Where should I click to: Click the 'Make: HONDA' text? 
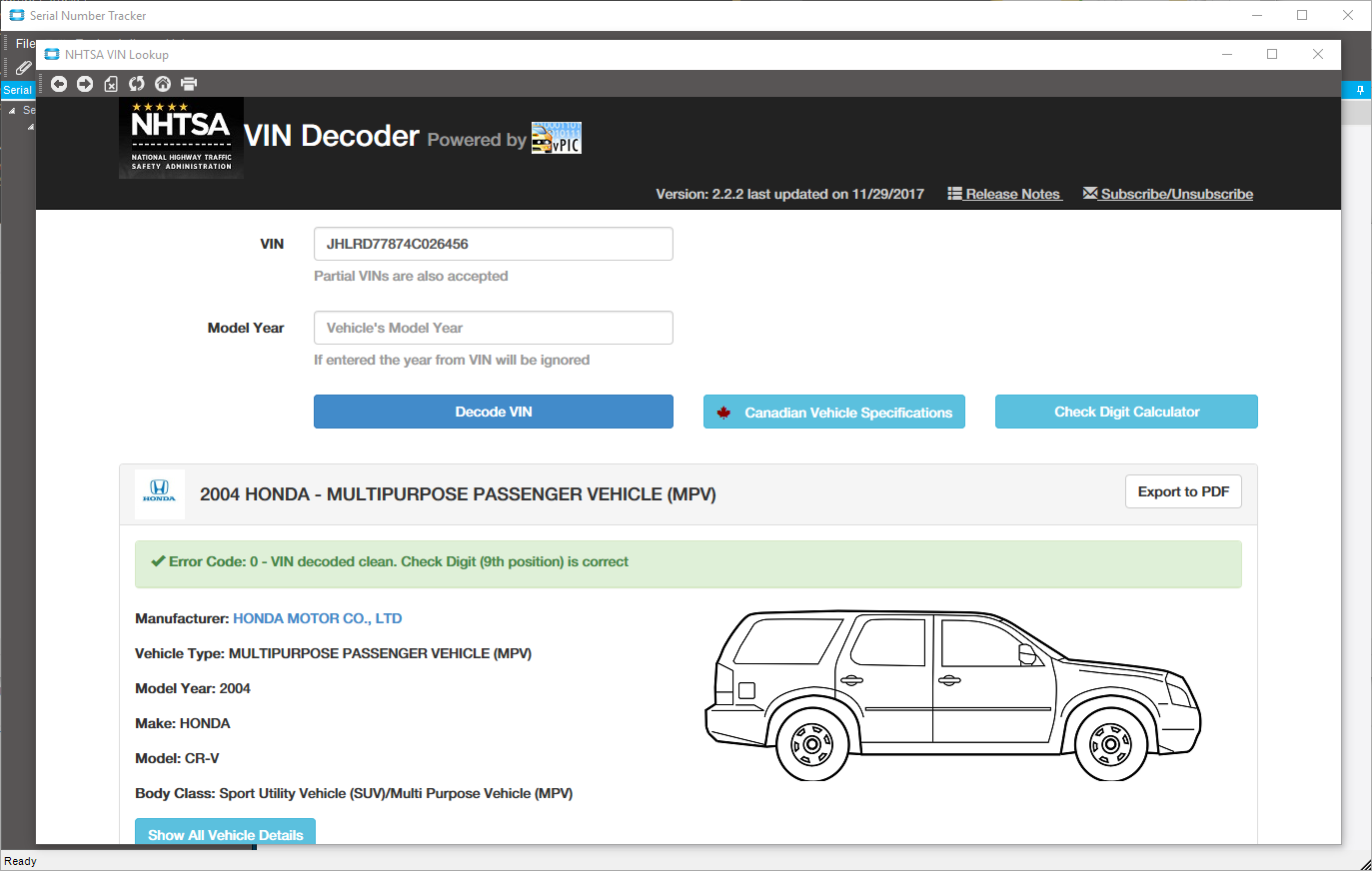183,723
